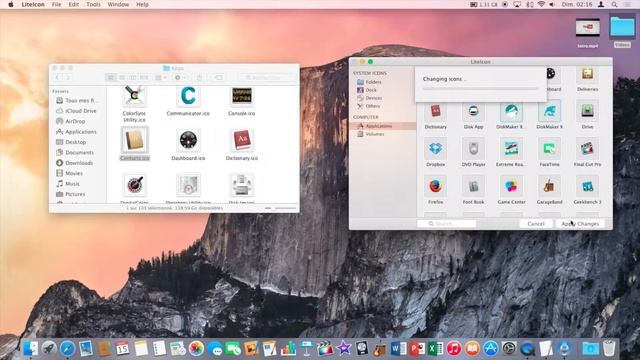This screenshot has width=640, height=360.
Task: Select the Extreme Road app icon in LiteIcon
Action: (x=511, y=149)
